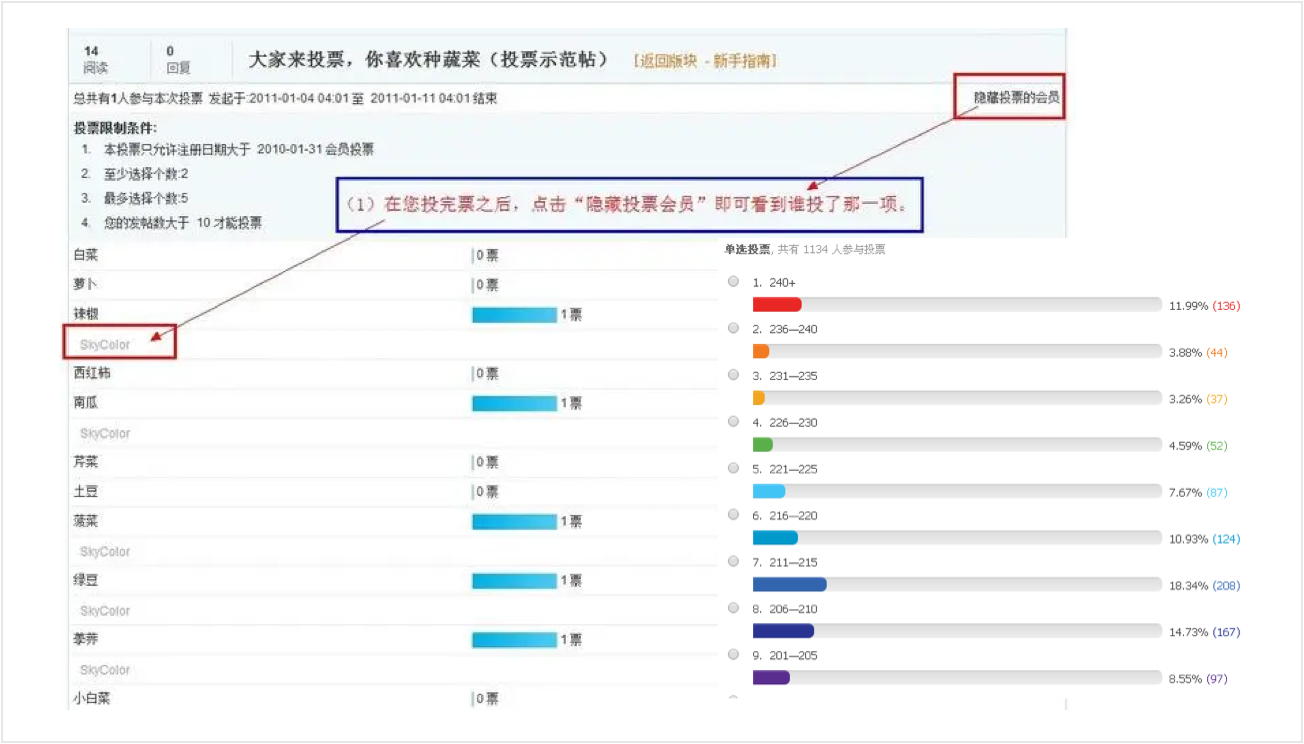The image size is (1304, 744).
Task: Select the "221—225" score range
Action: pos(734,468)
